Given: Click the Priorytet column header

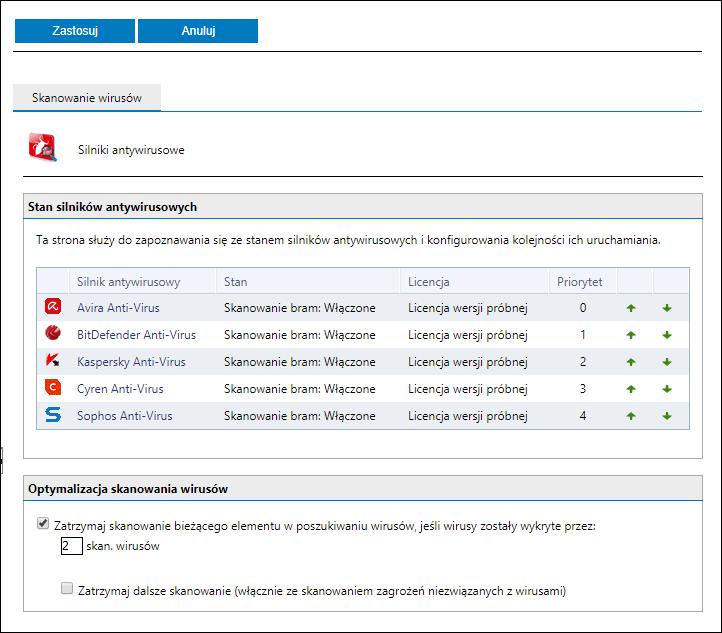Looking at the screenshot, I should click(579, 282).
